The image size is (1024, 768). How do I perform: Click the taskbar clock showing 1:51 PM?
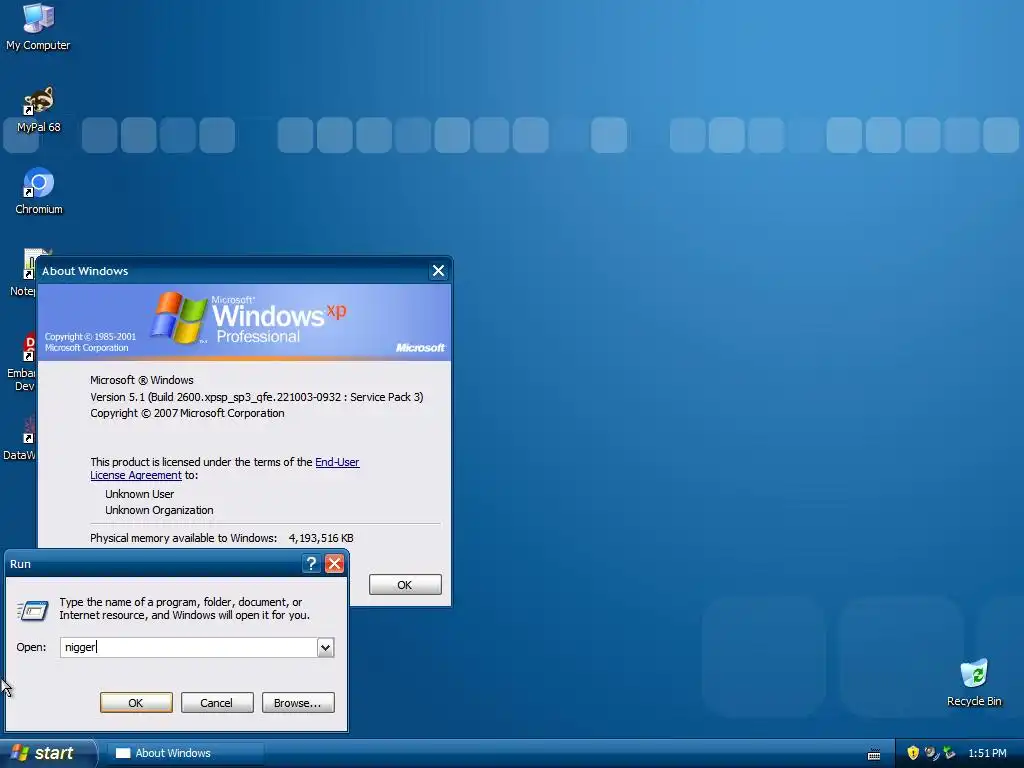coord(987,753)
